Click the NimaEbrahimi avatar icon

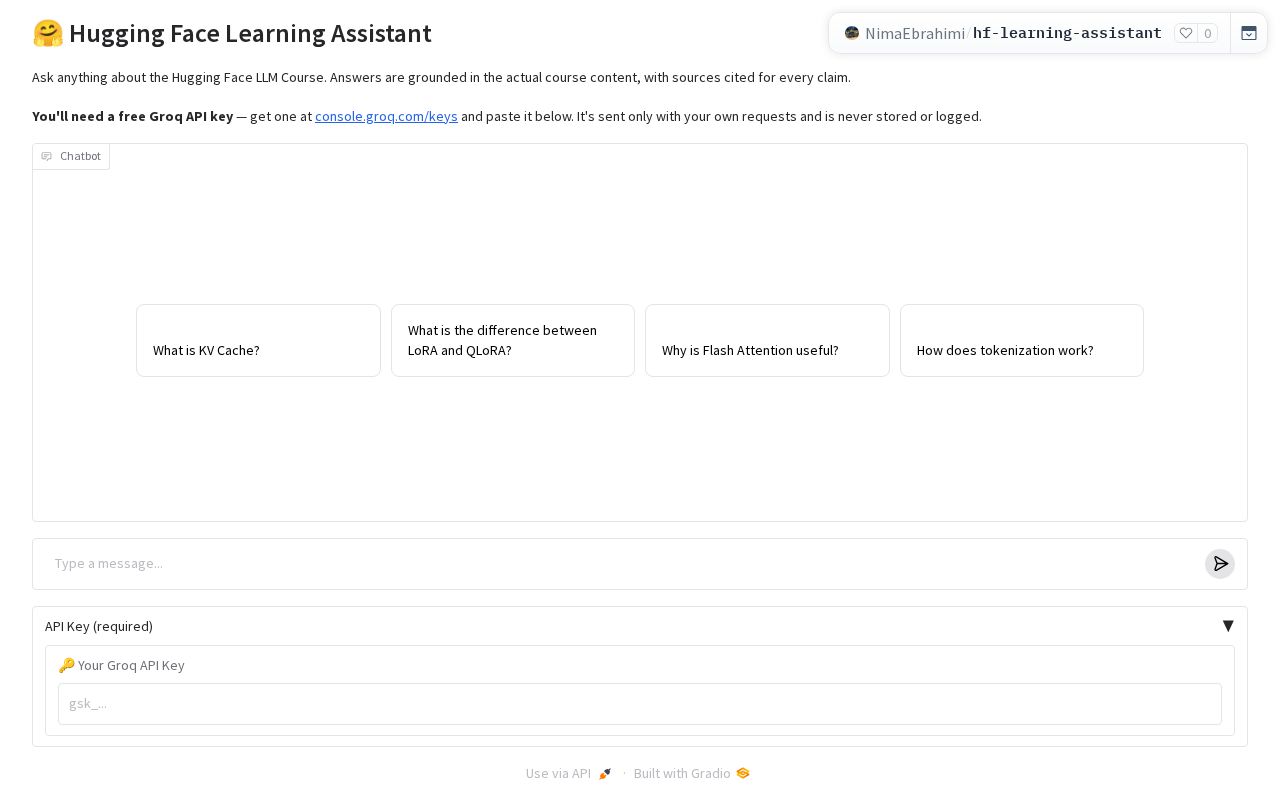click(x=852, y=33)
